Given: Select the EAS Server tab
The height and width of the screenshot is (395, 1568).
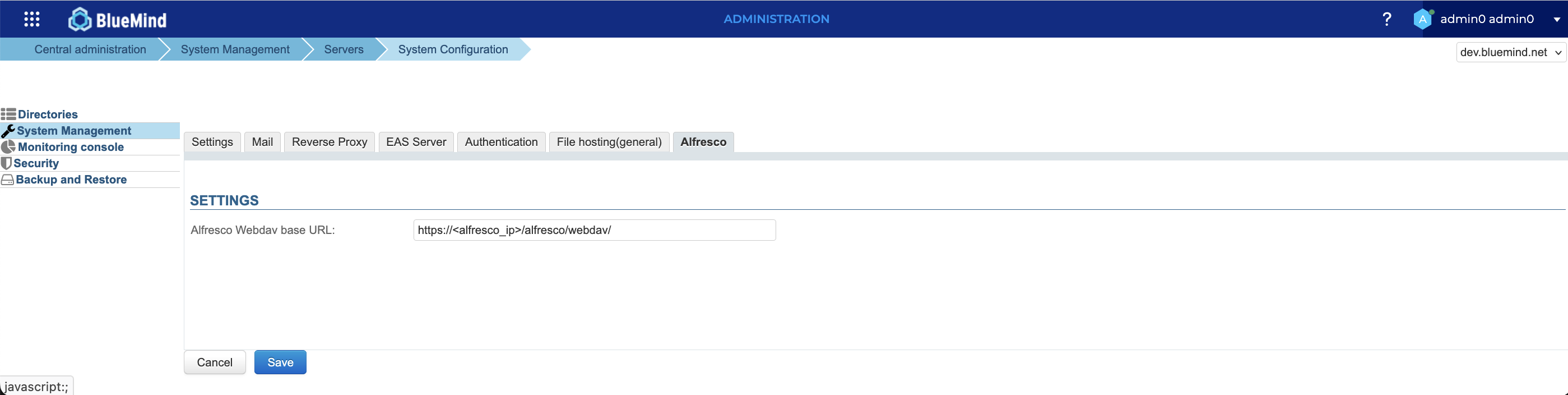Looking at the screenshot, I should [x=416, y=142].
